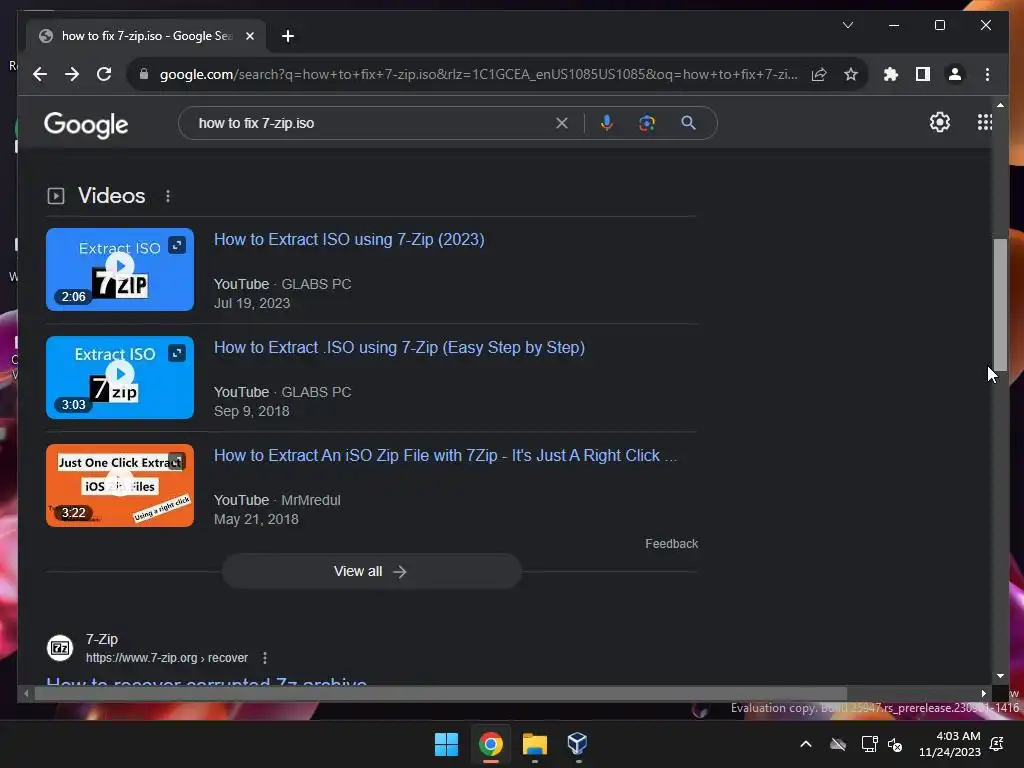Screen dimensions: 1024x768
Task: Play the Just One Click Extract thumbnail
Action: click(x=120, y=485)
